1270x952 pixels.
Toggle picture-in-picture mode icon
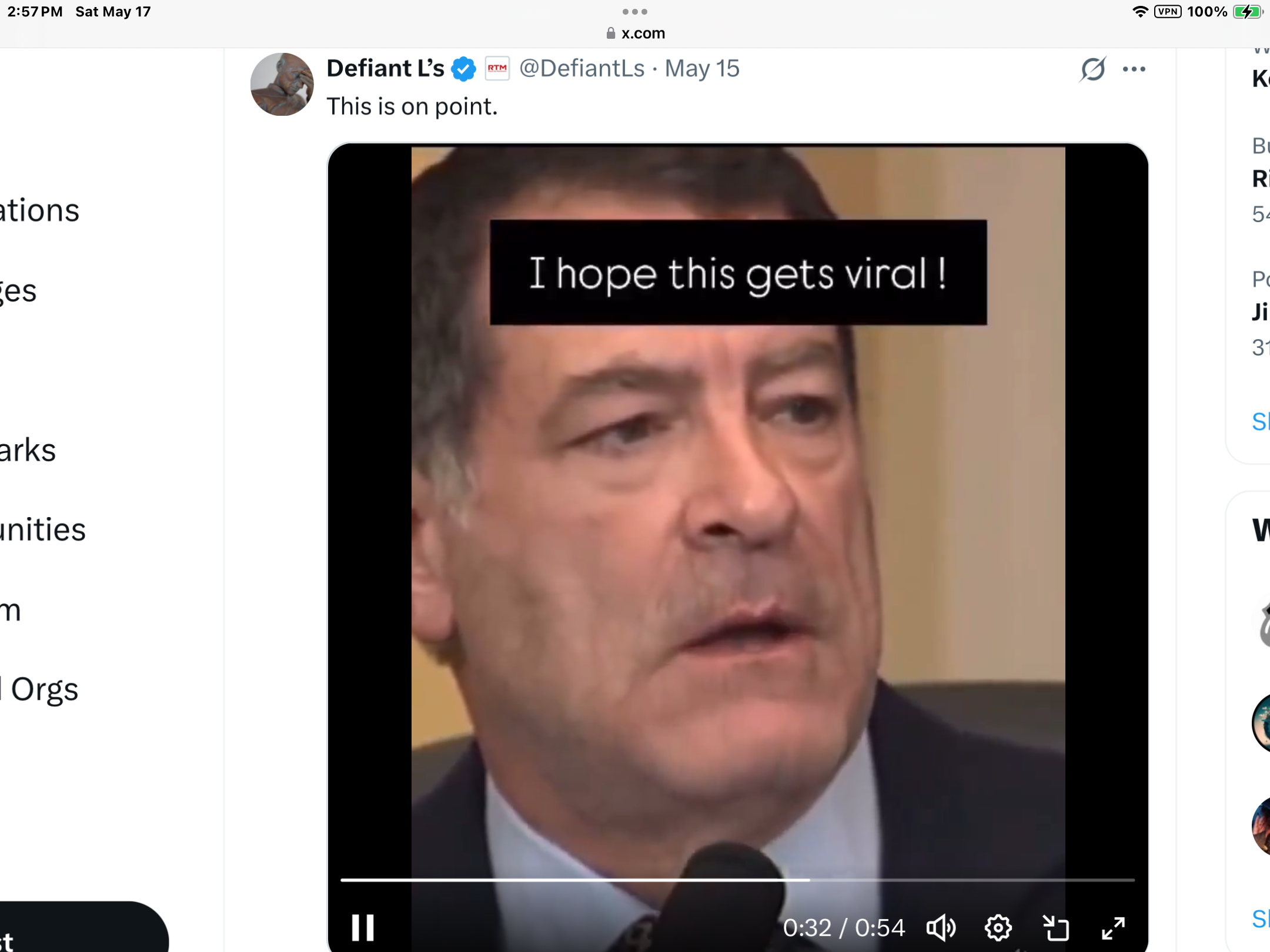pos(1055,928)
